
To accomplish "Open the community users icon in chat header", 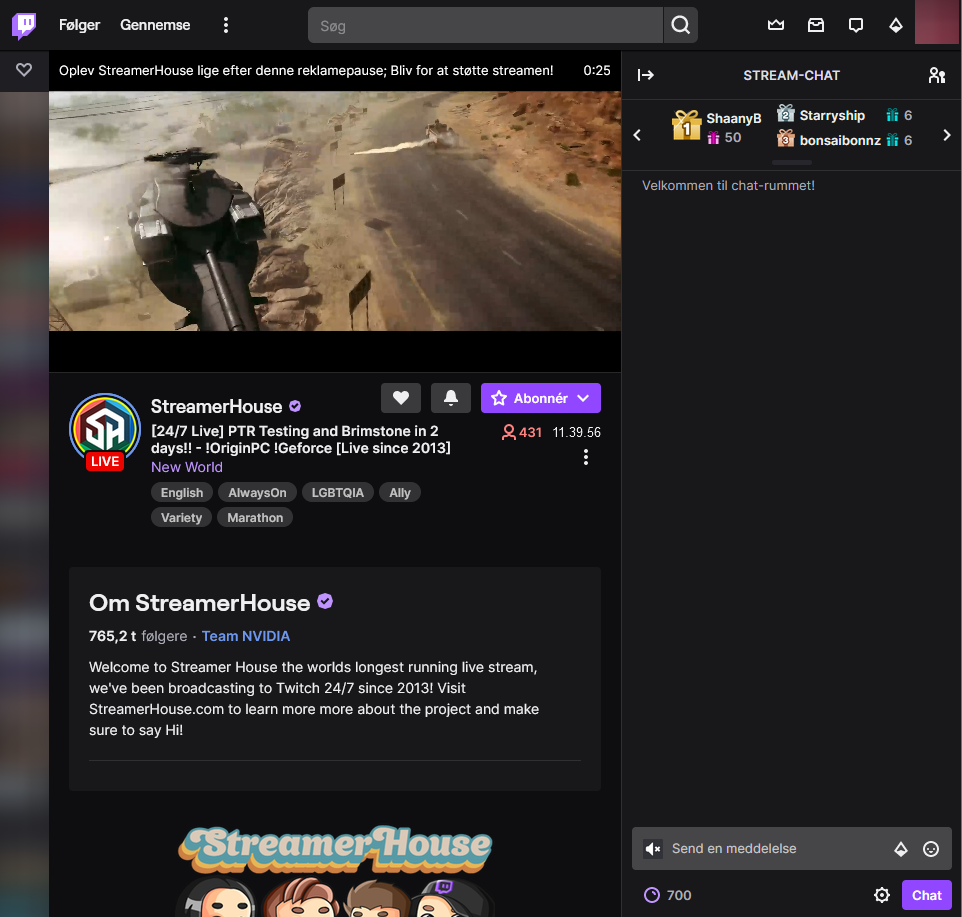I will tap(936, 74).
